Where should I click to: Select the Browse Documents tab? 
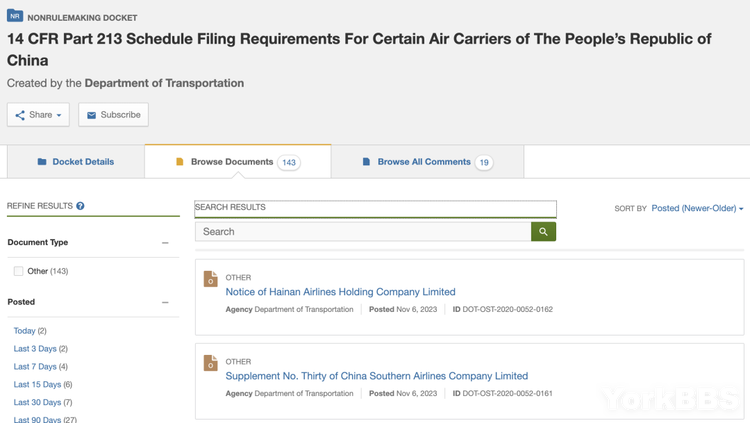pyautogui.click(x=231, y=162)
